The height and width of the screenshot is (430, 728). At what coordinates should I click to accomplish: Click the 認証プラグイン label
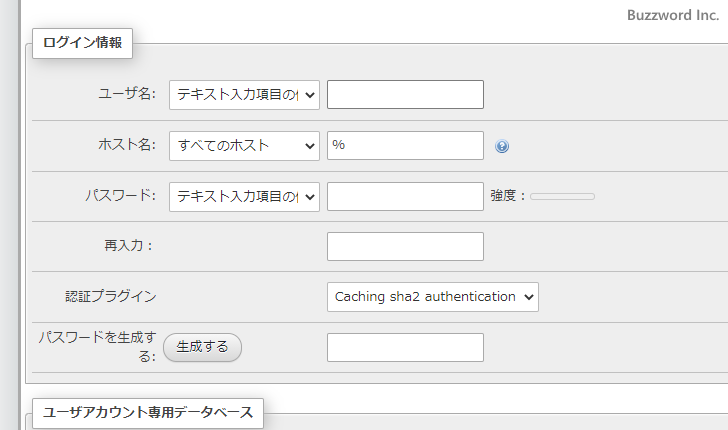(111, 296)
